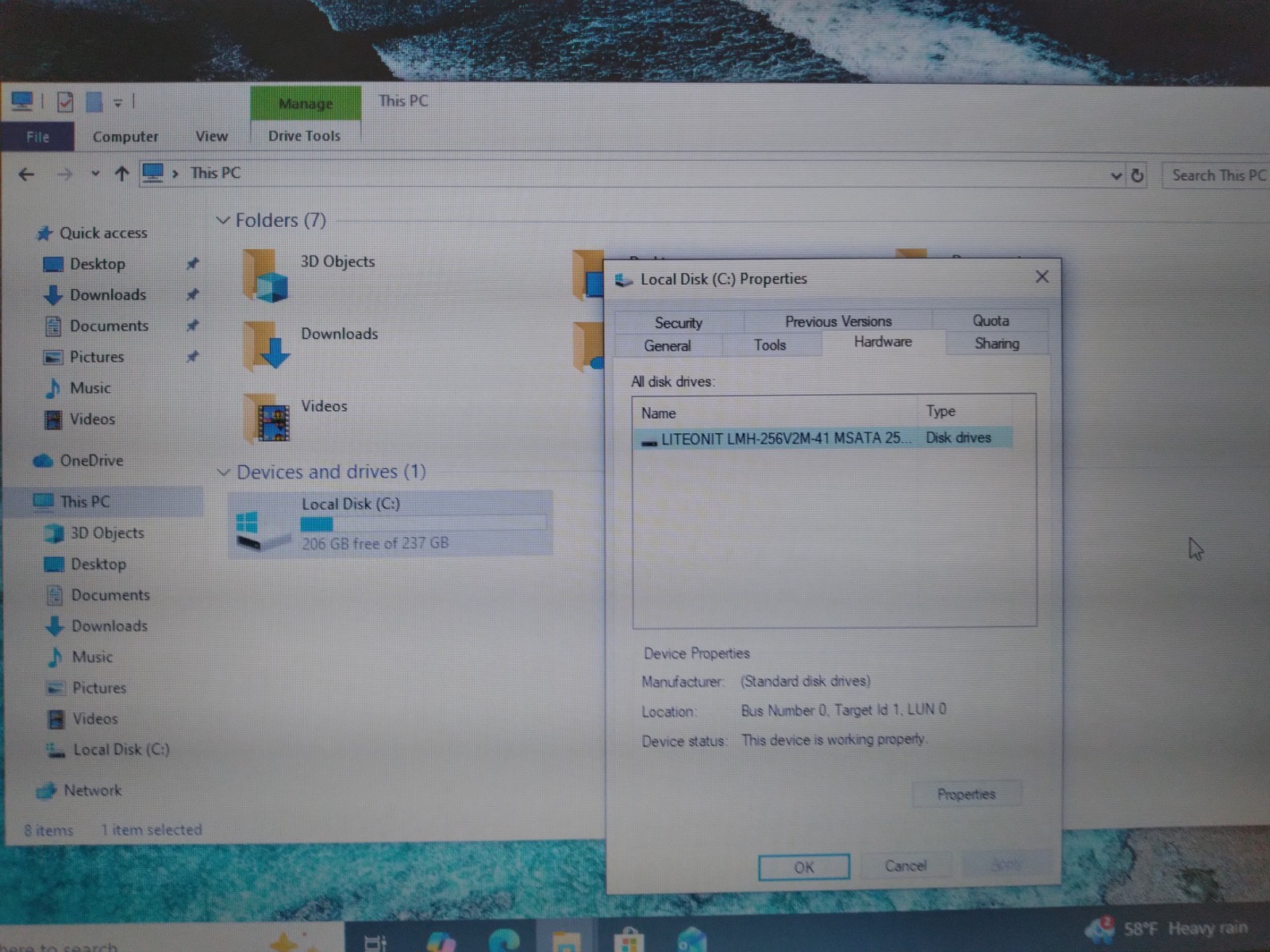
Task: Switch to the Tools tab
Action: [770, 345]
